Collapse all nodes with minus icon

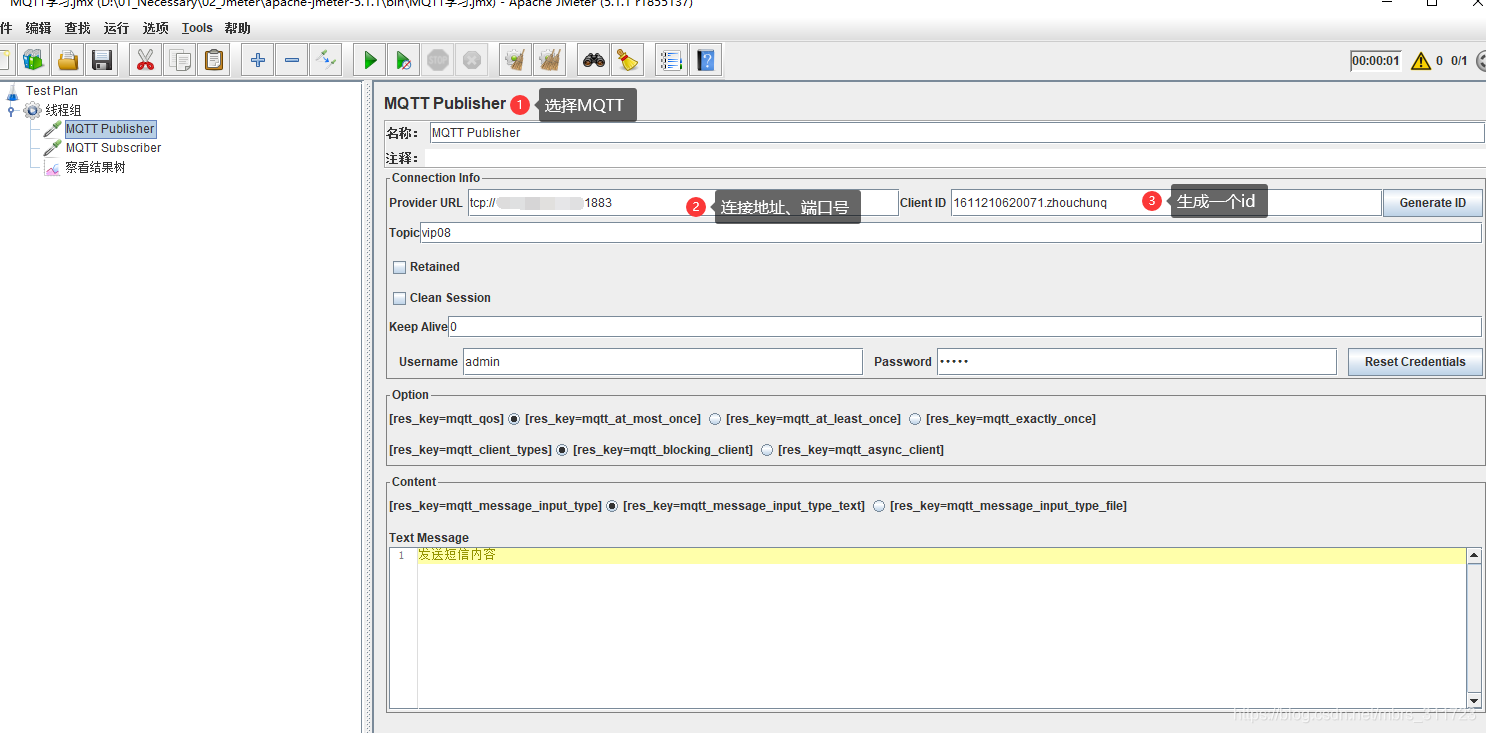292,60
